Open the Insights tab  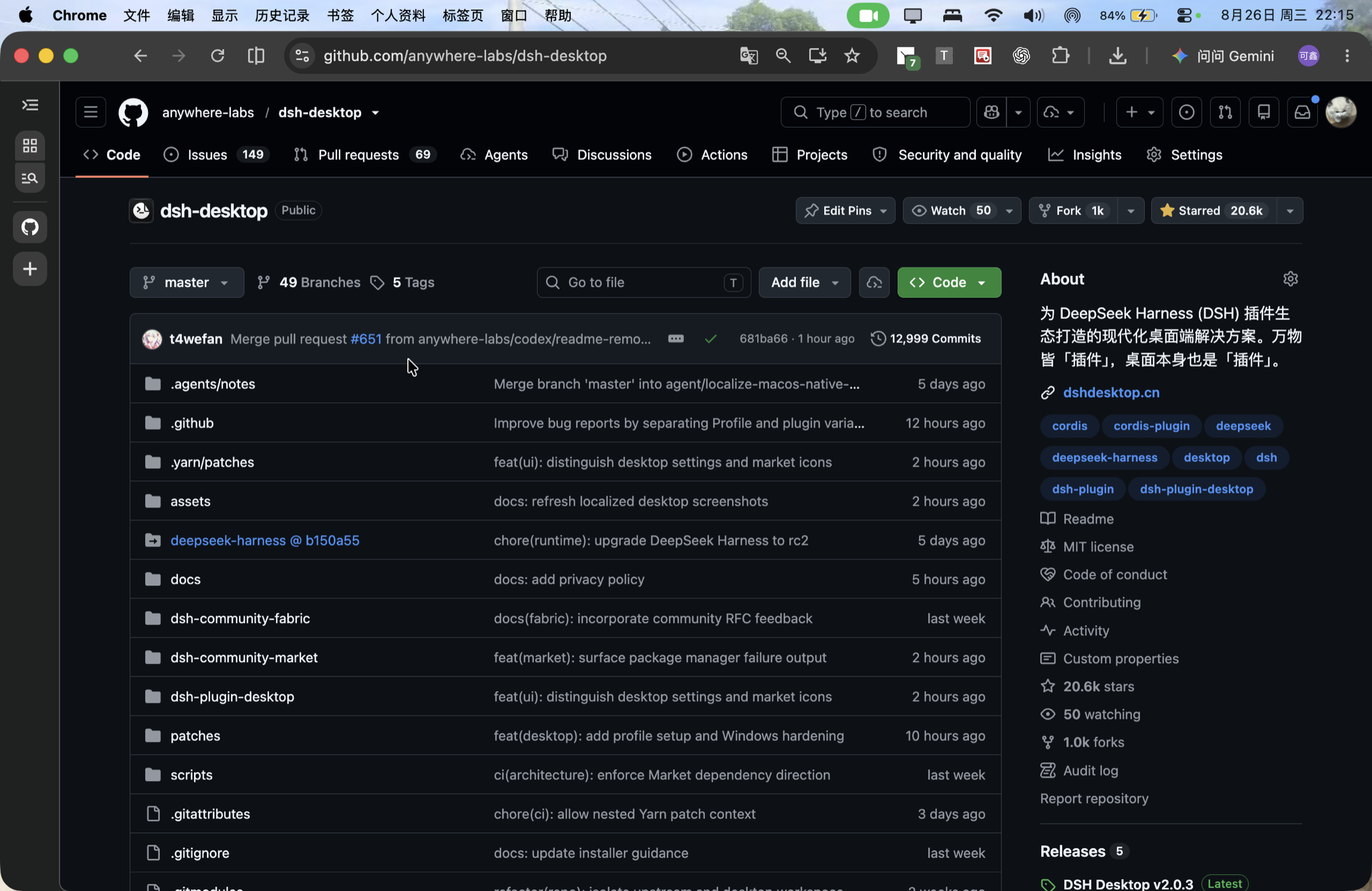click(1085, 155)
